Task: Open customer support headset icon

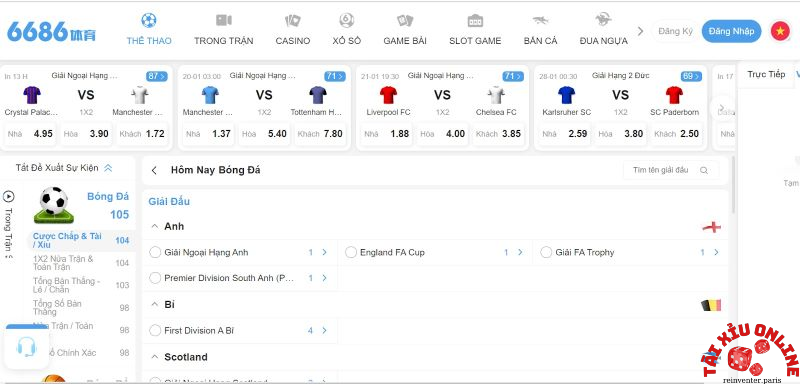Action: click(27, 347)
